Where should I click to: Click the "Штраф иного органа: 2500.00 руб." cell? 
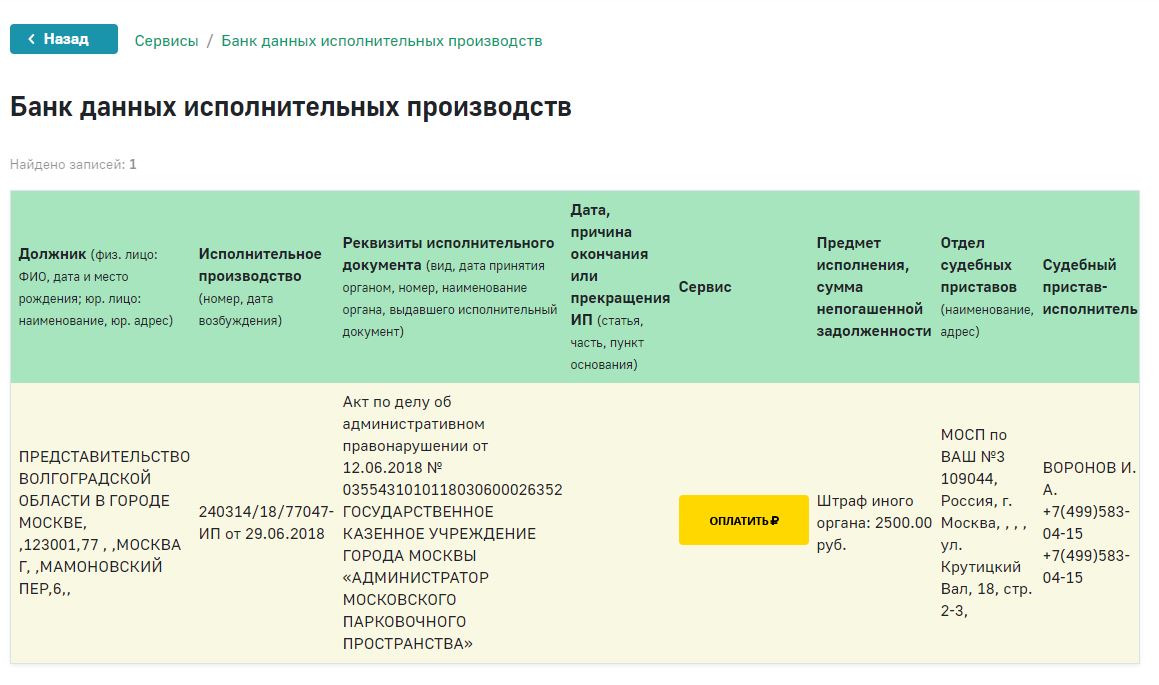873,523
